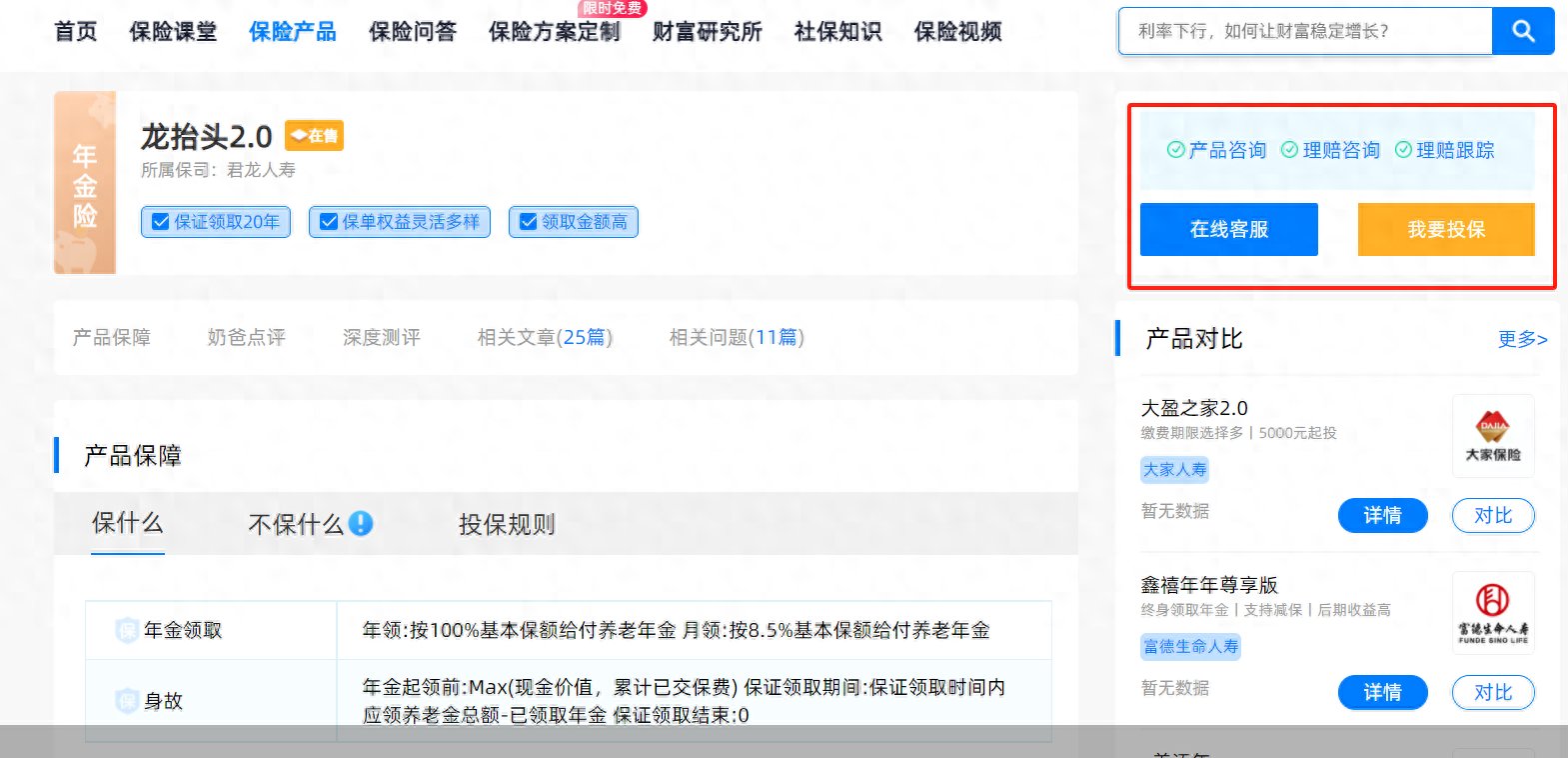Click the blue info icon beside 不保什么
The height and width of the screenshot is (758, 1568).
[361, 523]
